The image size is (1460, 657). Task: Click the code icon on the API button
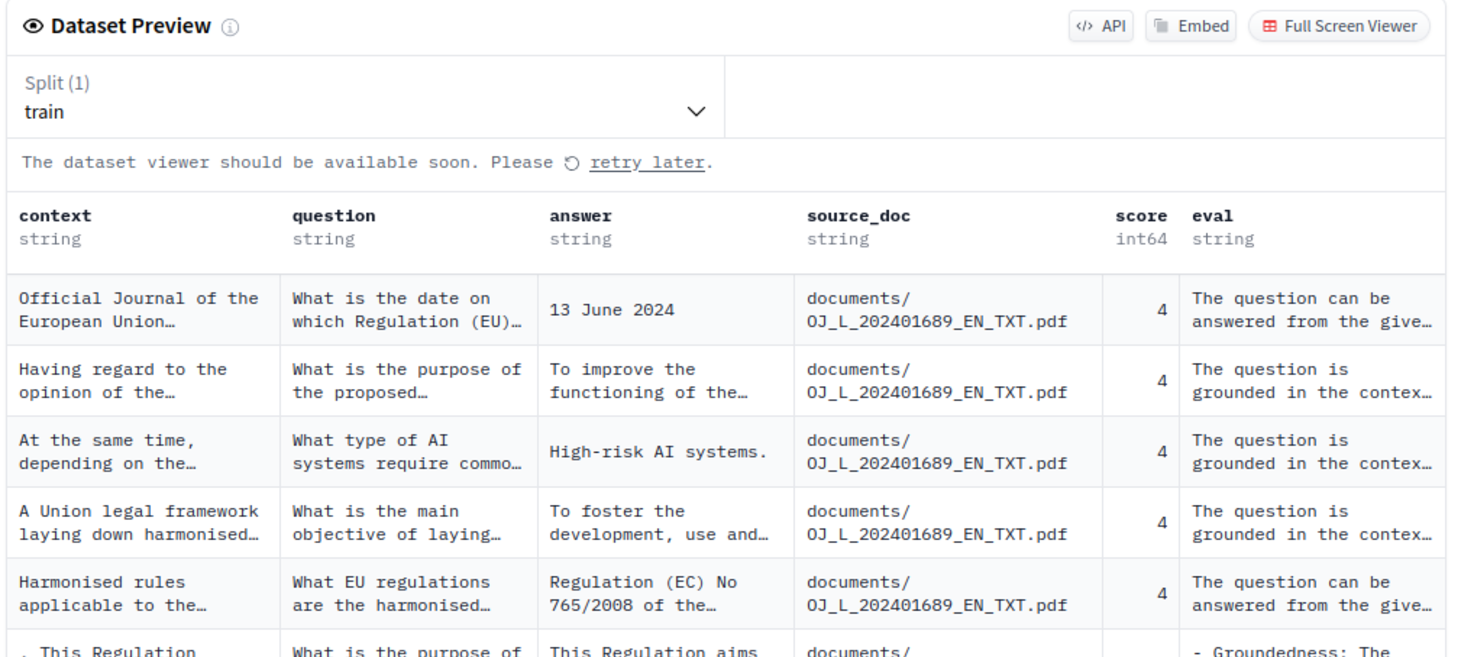1086,26
